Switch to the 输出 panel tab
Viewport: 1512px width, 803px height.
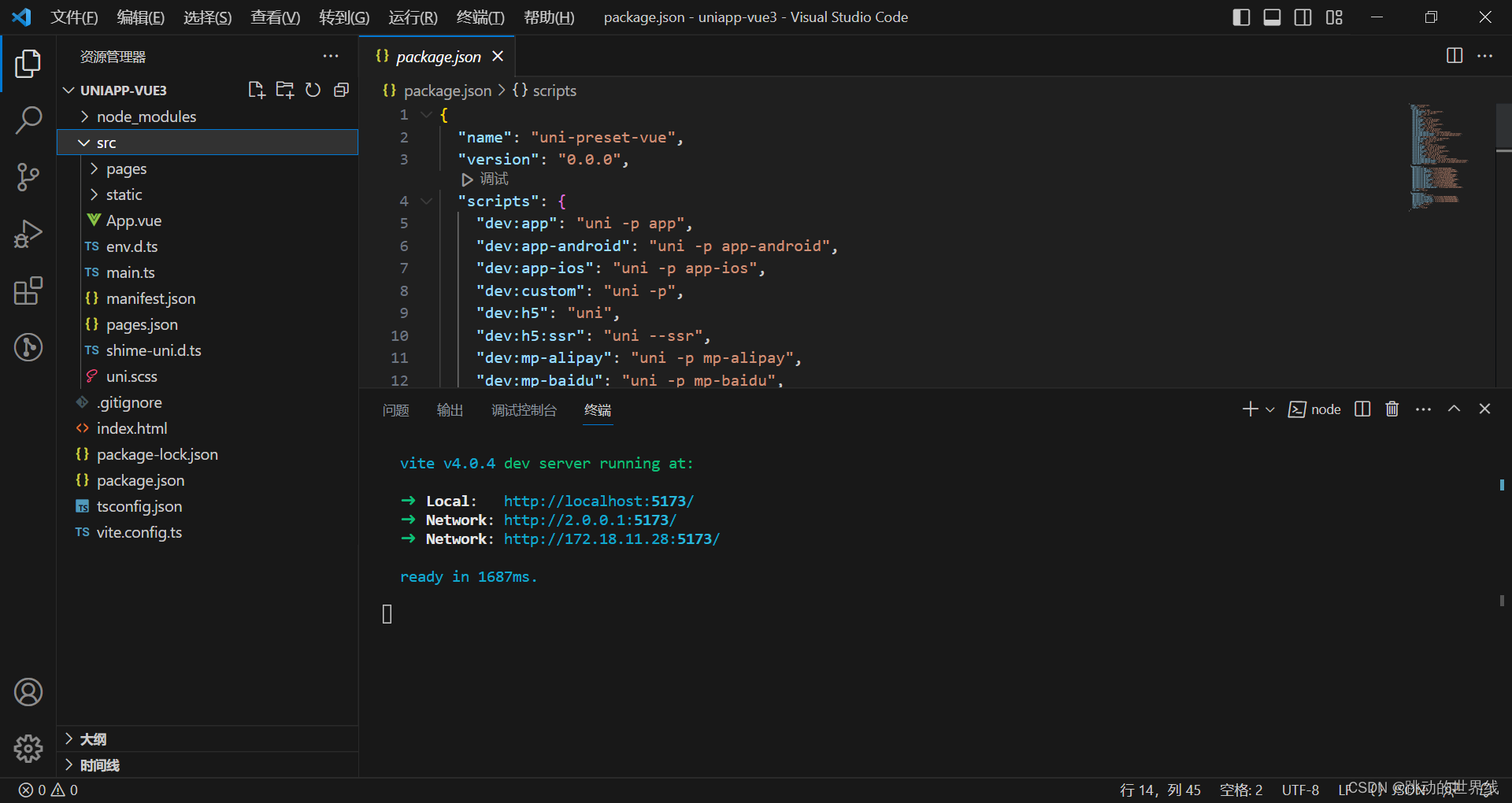(x=450, y=410)
